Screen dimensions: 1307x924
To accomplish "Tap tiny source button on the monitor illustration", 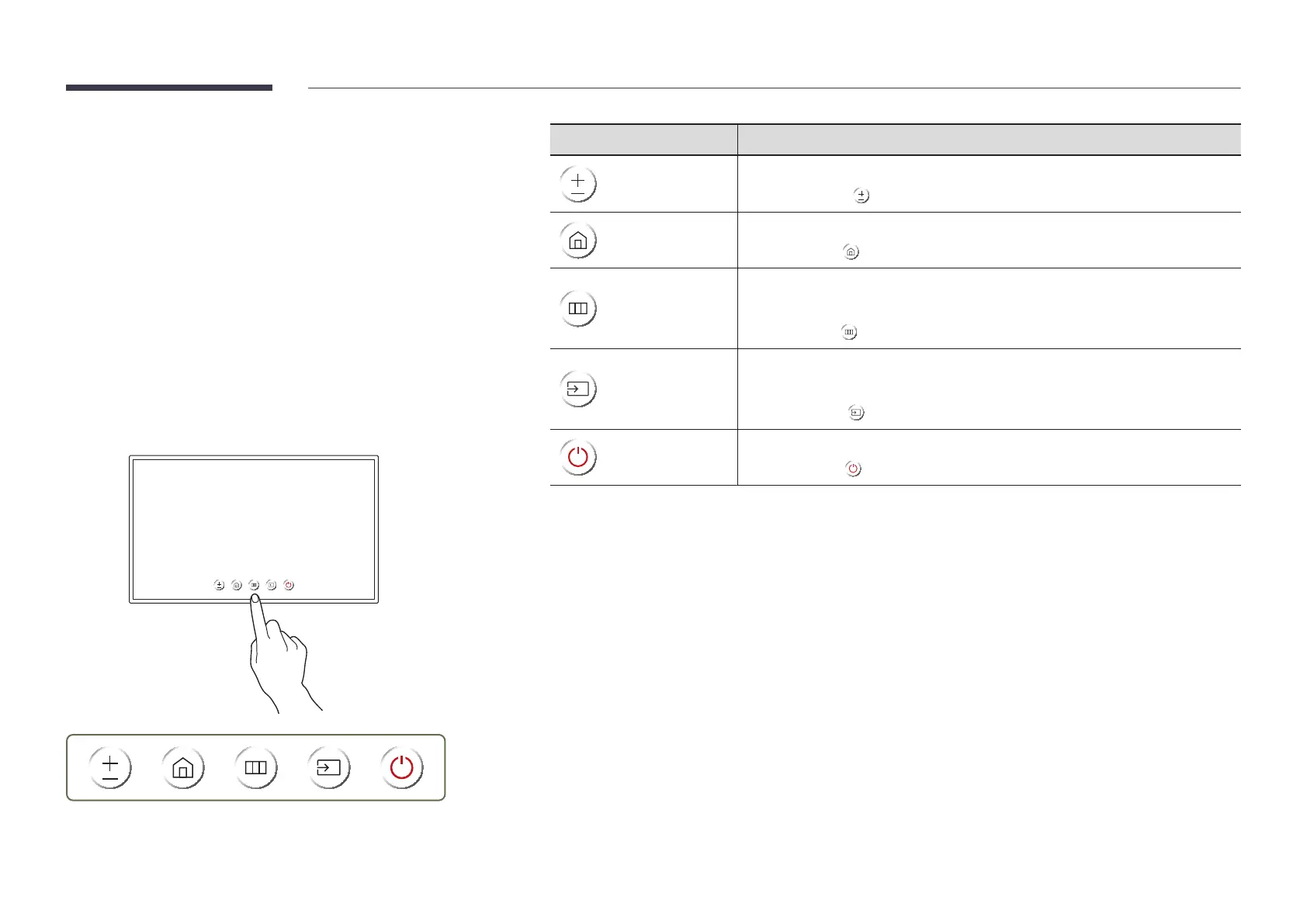I will 271,585.
